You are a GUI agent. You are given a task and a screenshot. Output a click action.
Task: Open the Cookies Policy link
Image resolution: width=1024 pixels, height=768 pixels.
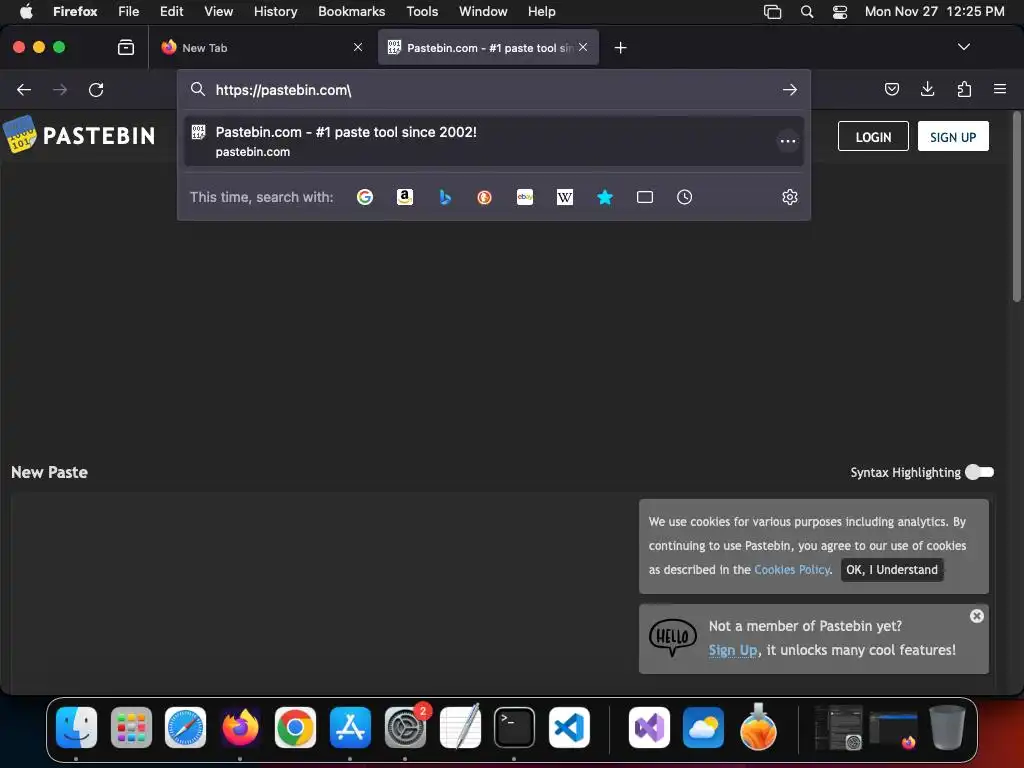792,569
